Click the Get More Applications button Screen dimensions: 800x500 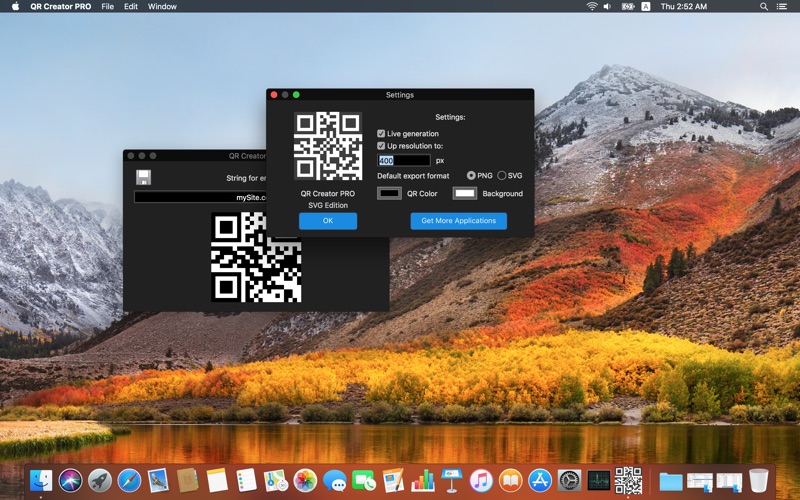(x=459, y=221)
